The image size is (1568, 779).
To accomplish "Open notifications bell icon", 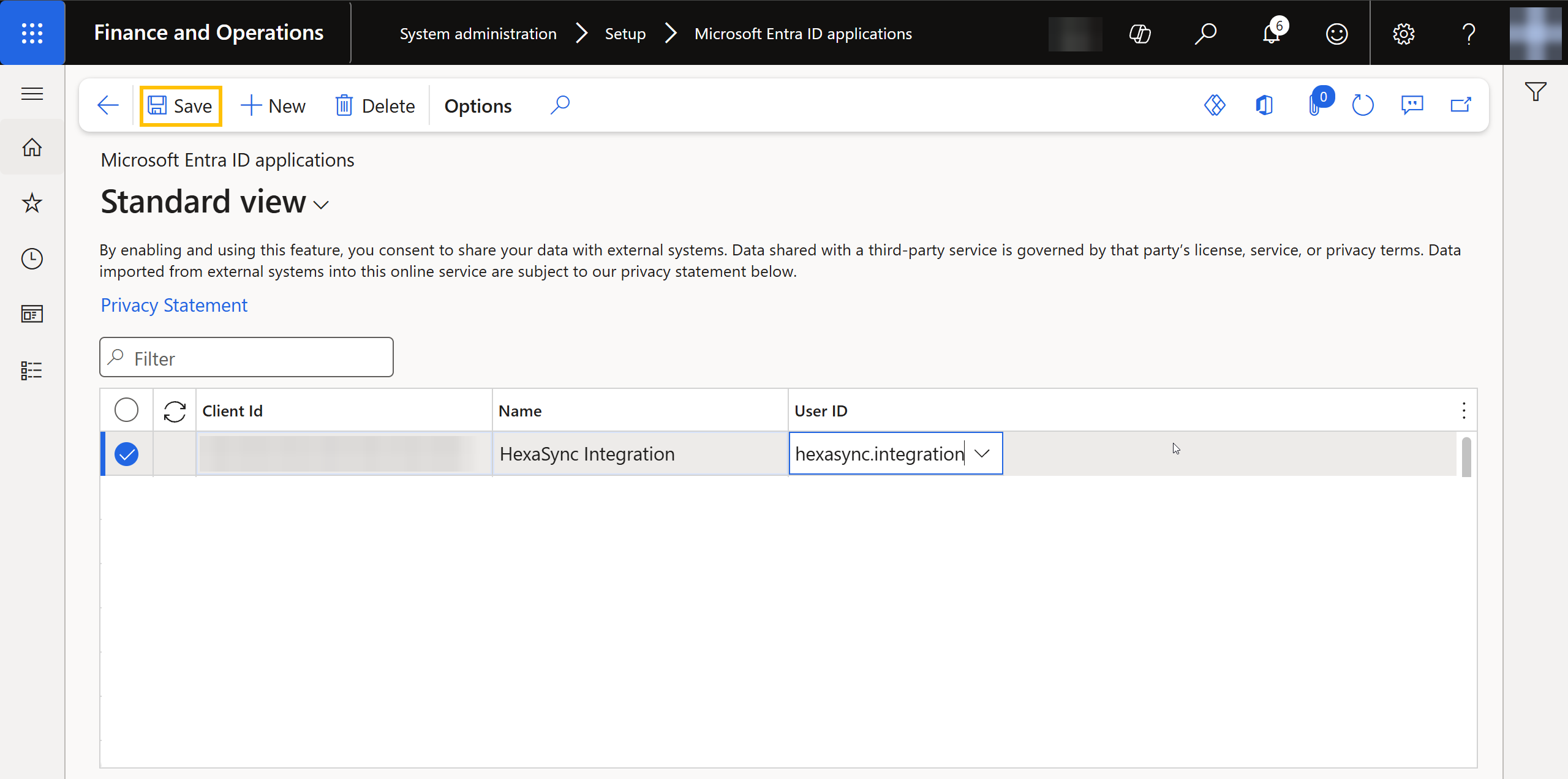I will (1272, 33).
